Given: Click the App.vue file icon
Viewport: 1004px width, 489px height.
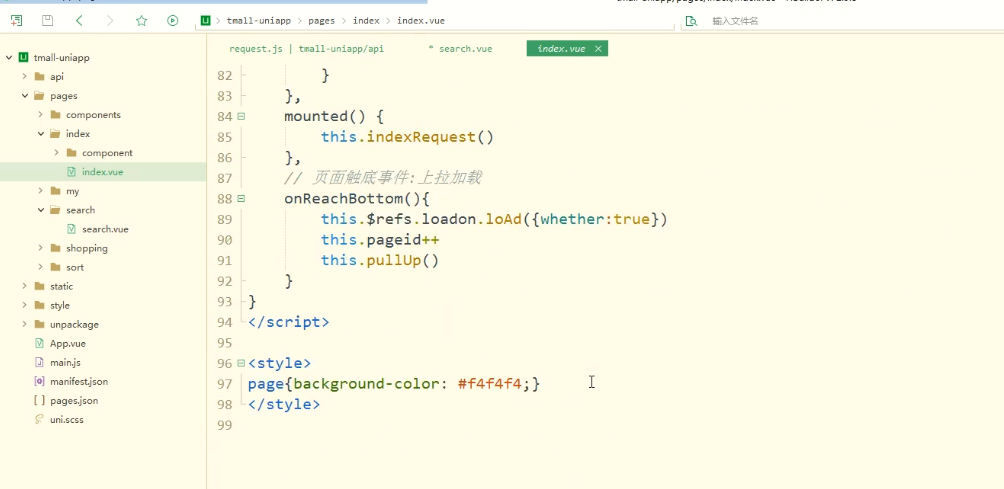Looking at the screenshot, I should click(39, 343).
